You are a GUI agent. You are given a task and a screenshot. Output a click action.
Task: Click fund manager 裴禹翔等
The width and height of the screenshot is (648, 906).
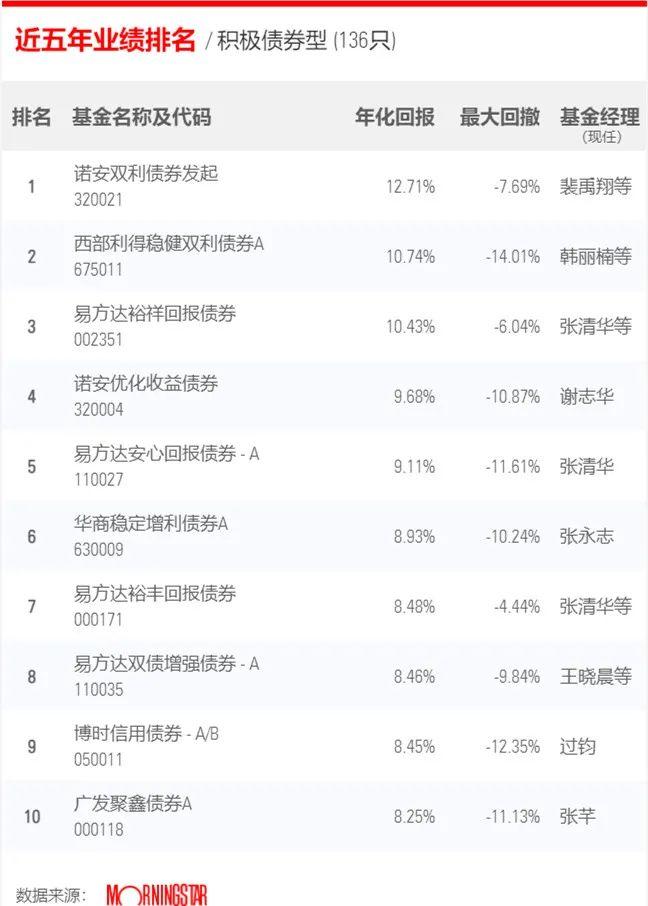point(595,186)
